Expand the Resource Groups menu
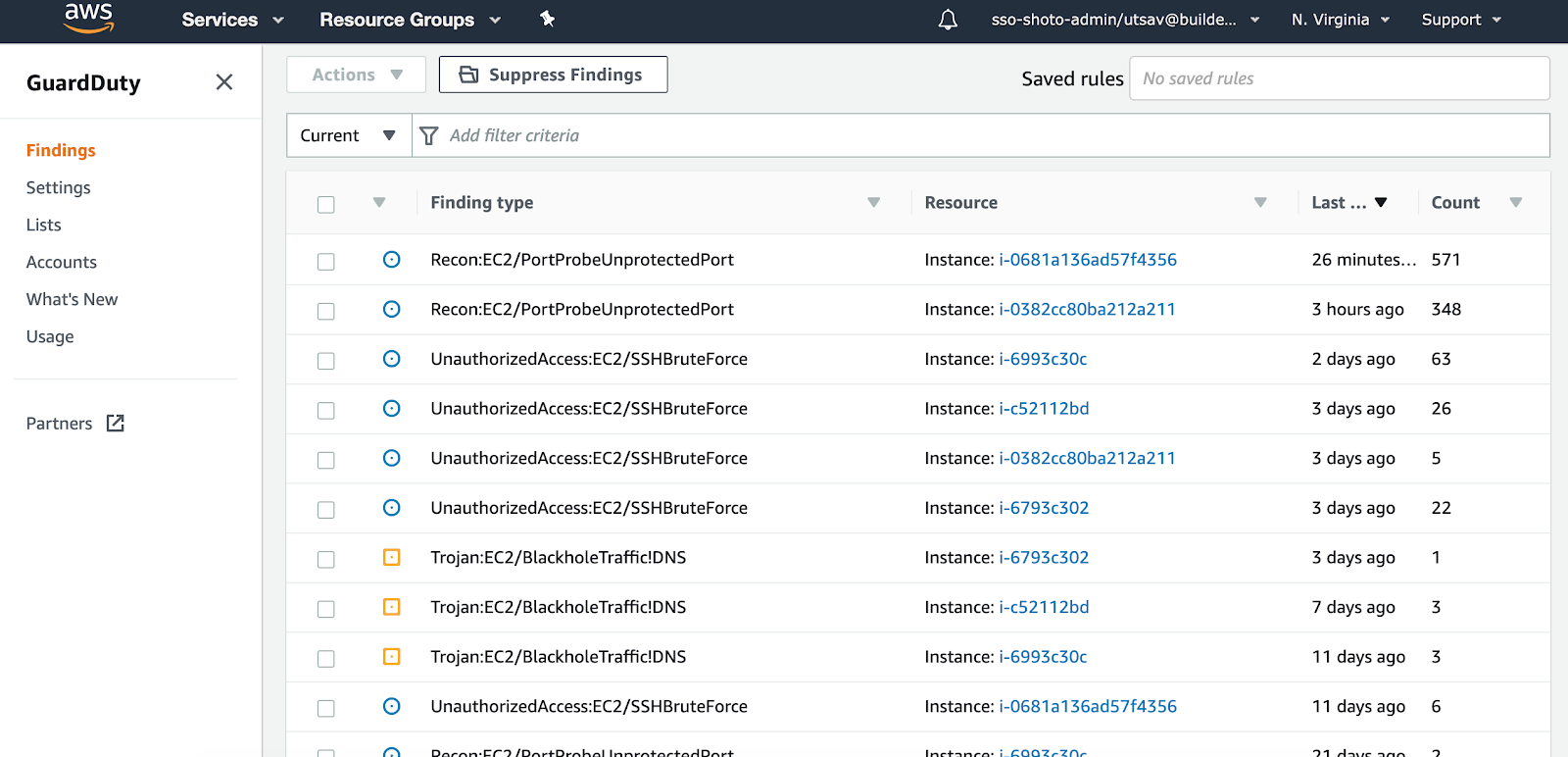 (410, 20)
